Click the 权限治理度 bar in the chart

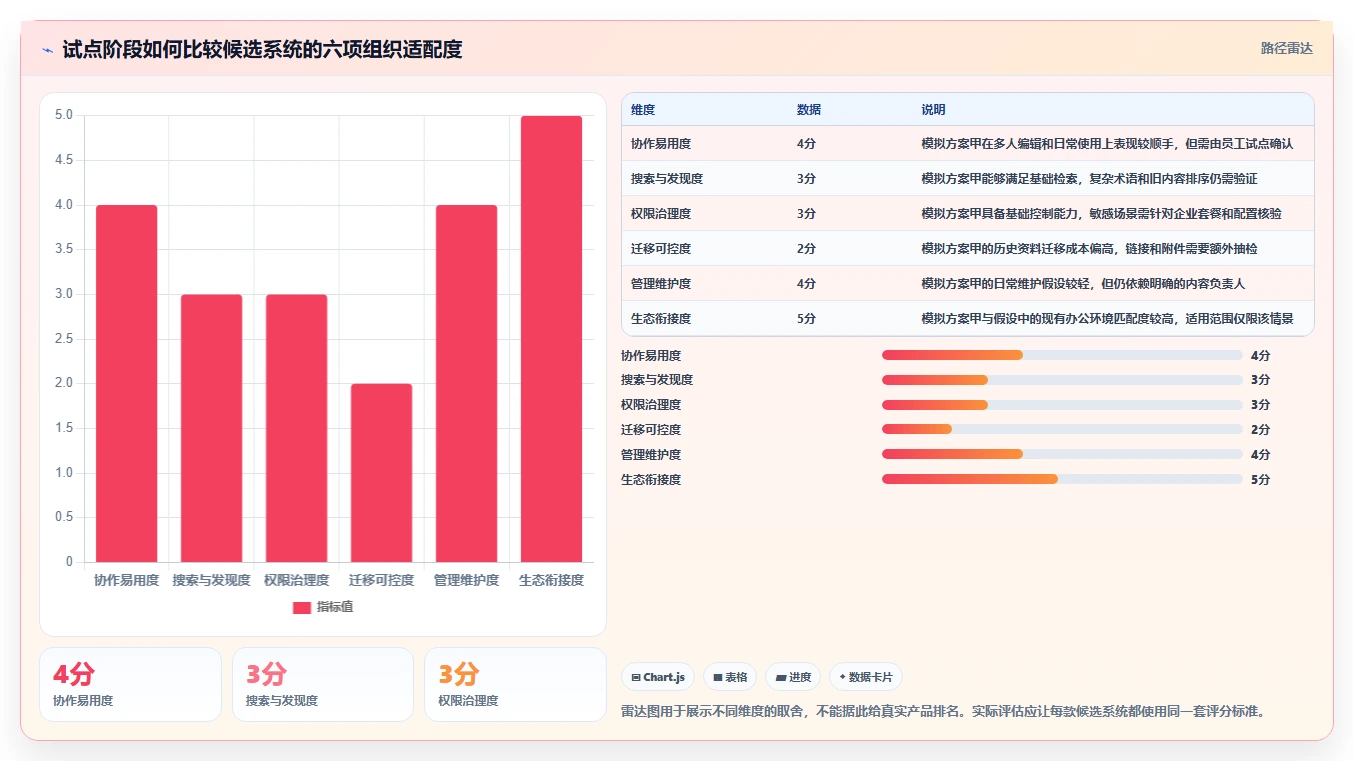point(296,428)
